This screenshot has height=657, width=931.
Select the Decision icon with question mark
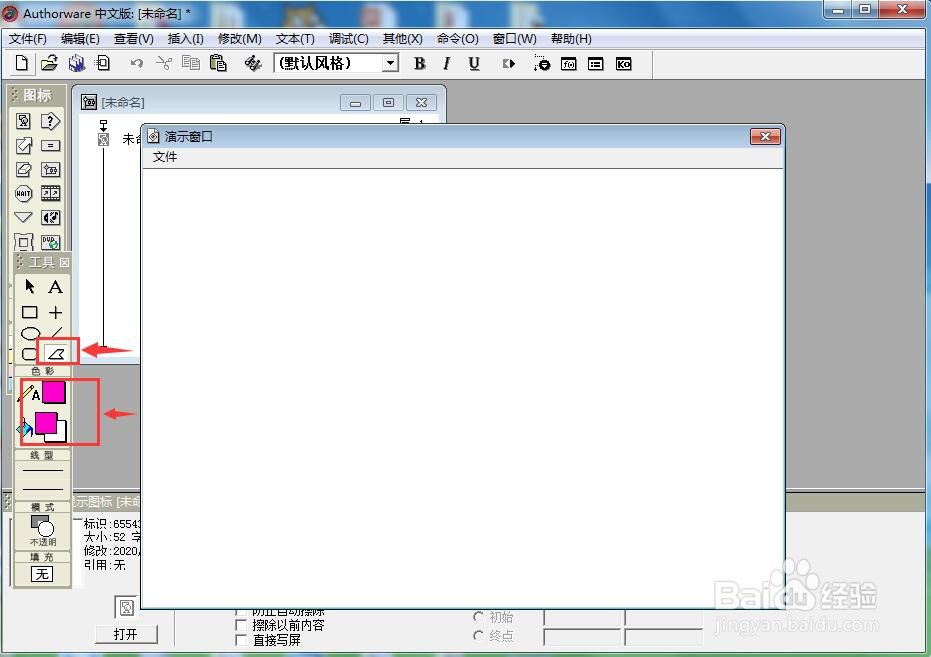click(x=50, y=121)
